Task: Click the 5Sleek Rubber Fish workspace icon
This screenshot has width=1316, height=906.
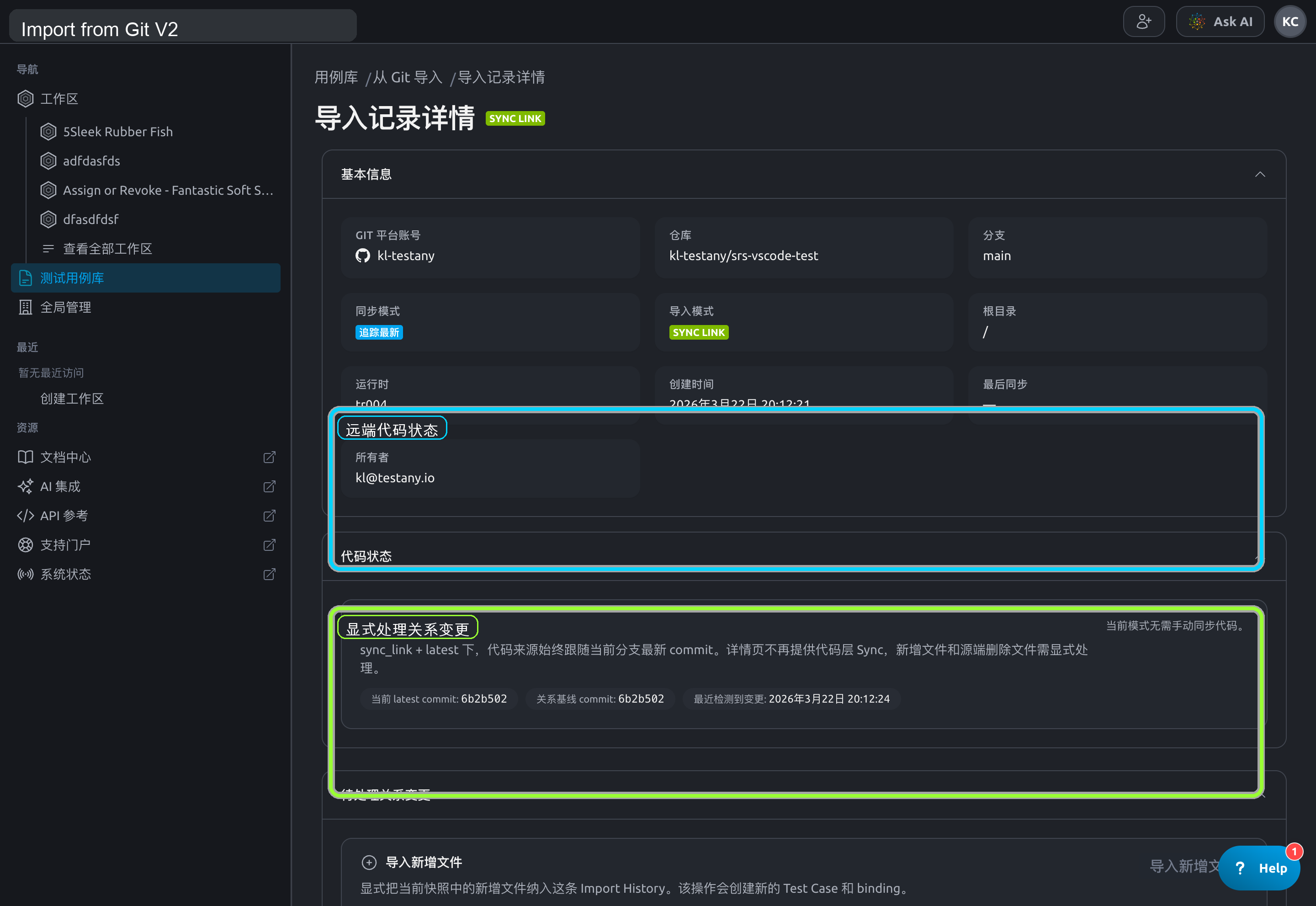Action: [48, 132]
